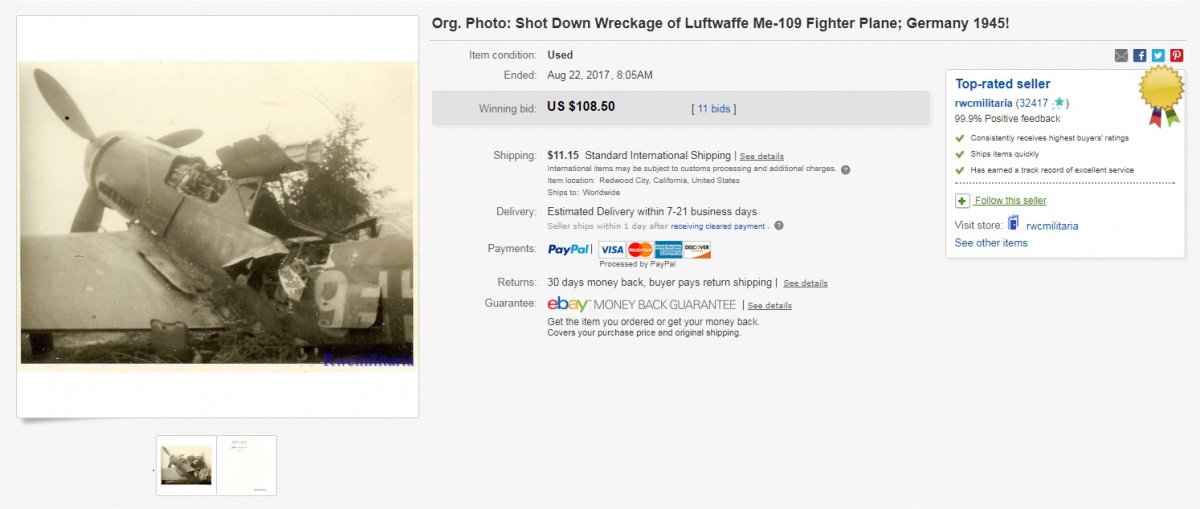Click the seller's feedback star icon
The width and height of the screenshot is (1200, 509).
pyautogui.click(x=1059, y=103)
